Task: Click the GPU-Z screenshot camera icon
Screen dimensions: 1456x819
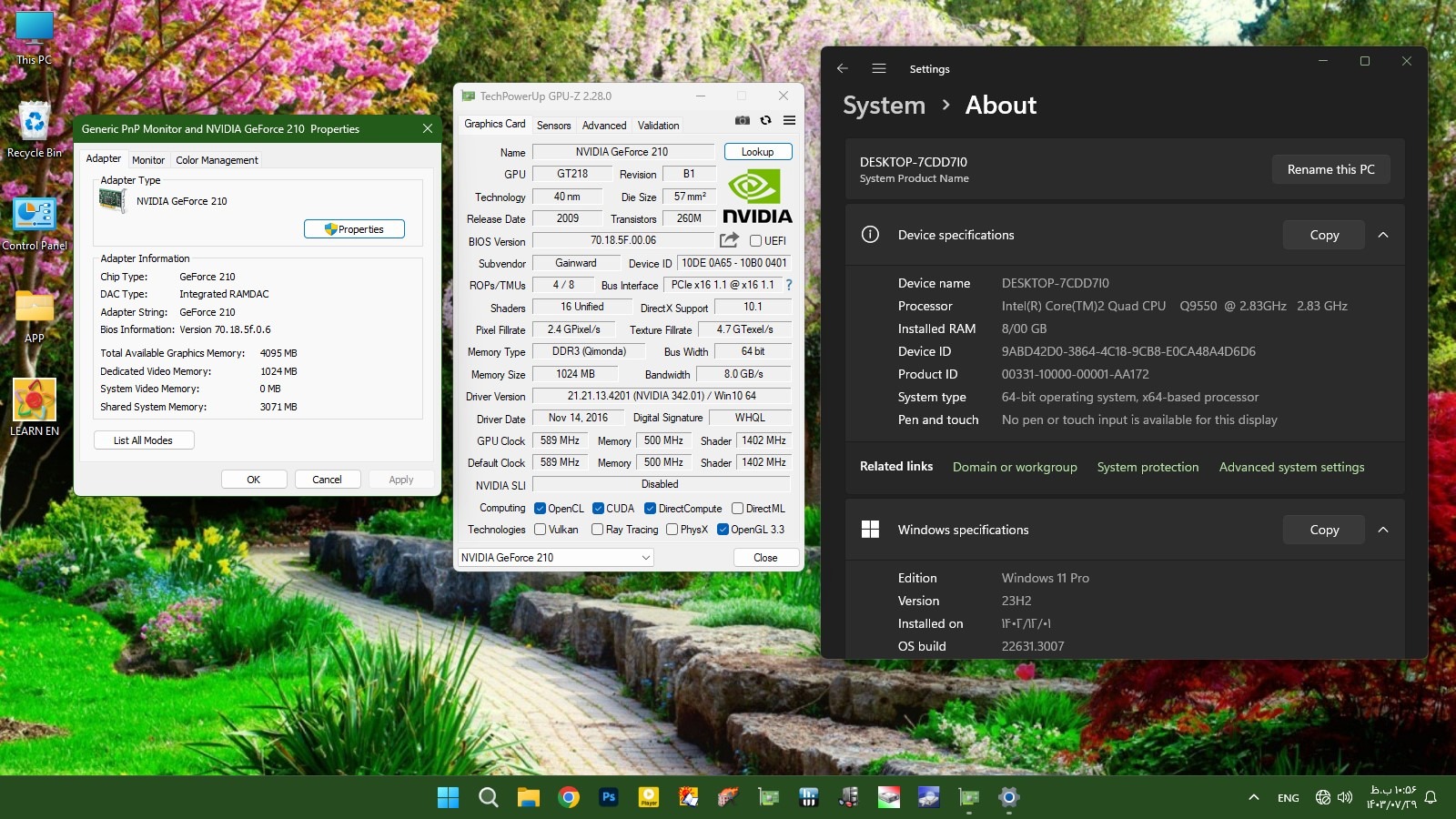Action: click(743, 120)
